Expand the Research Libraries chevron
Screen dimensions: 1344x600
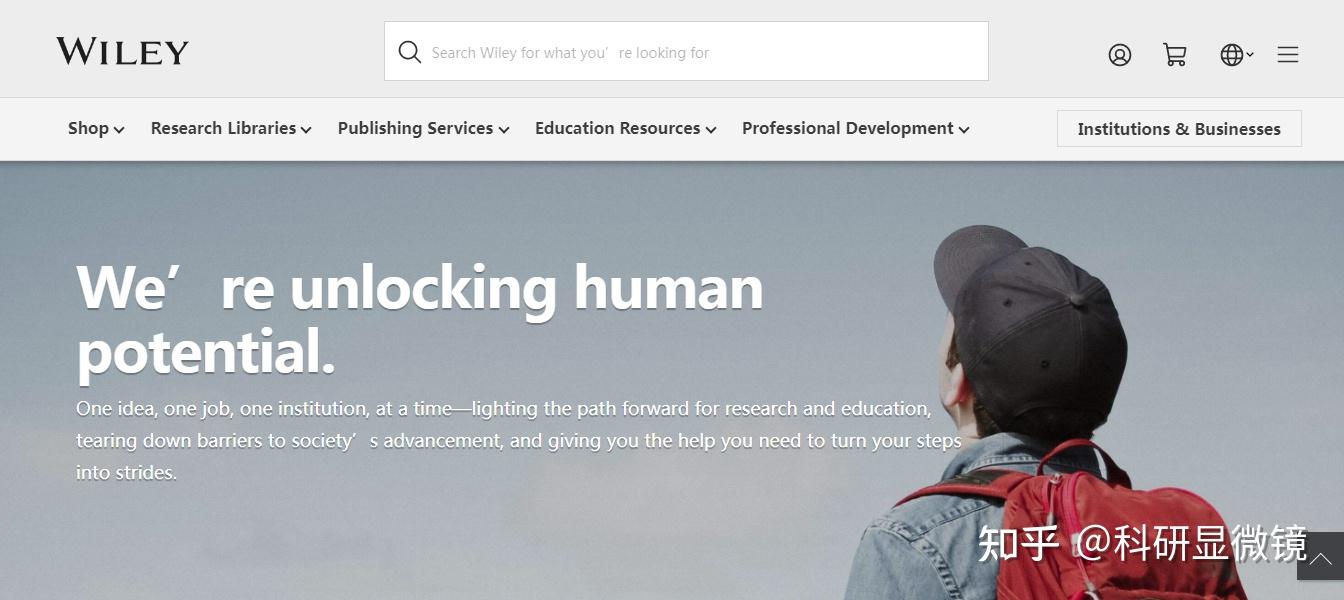[306, 130]
